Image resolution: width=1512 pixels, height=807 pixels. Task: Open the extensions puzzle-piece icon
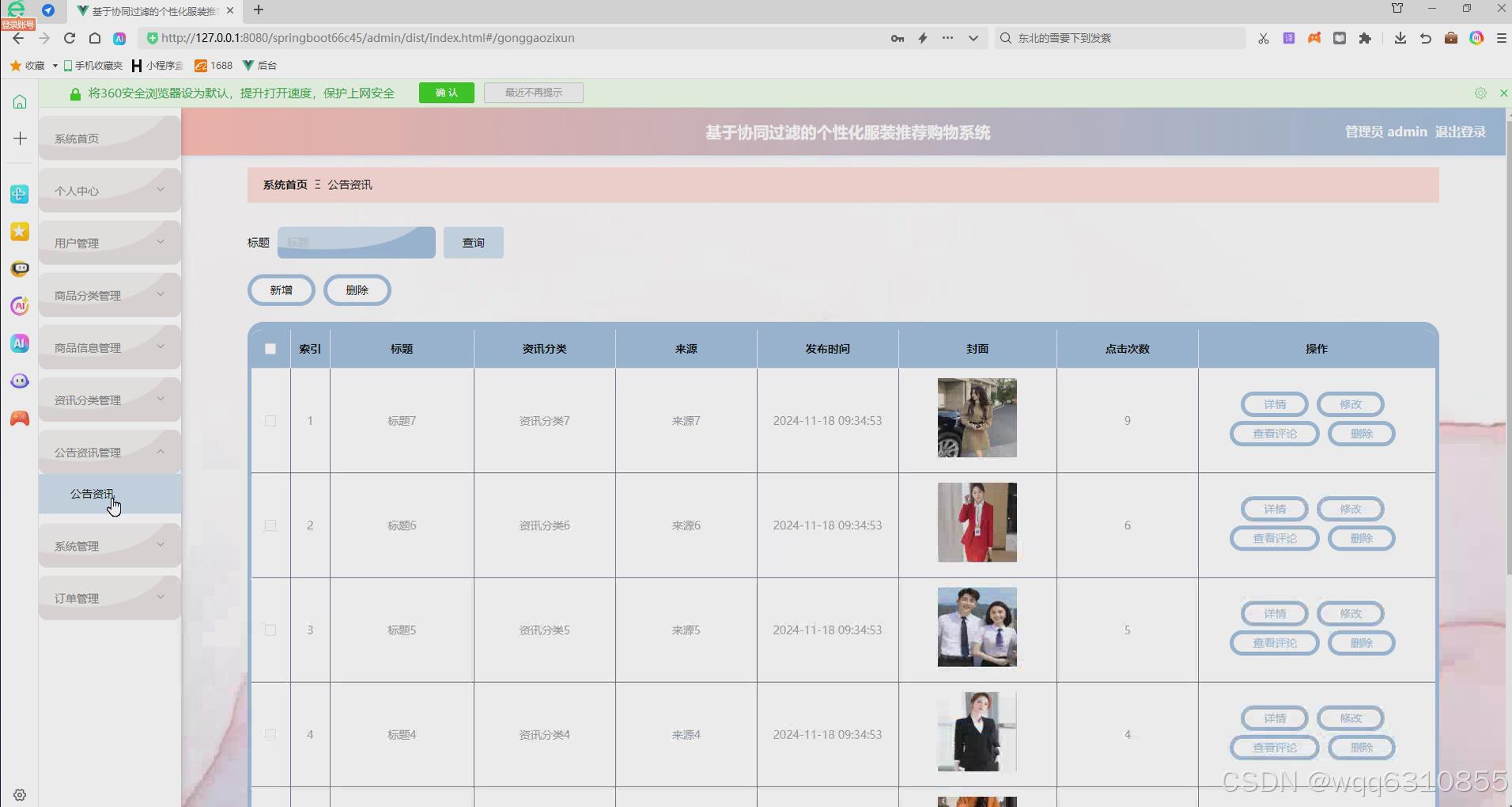tap(1366, 38)
